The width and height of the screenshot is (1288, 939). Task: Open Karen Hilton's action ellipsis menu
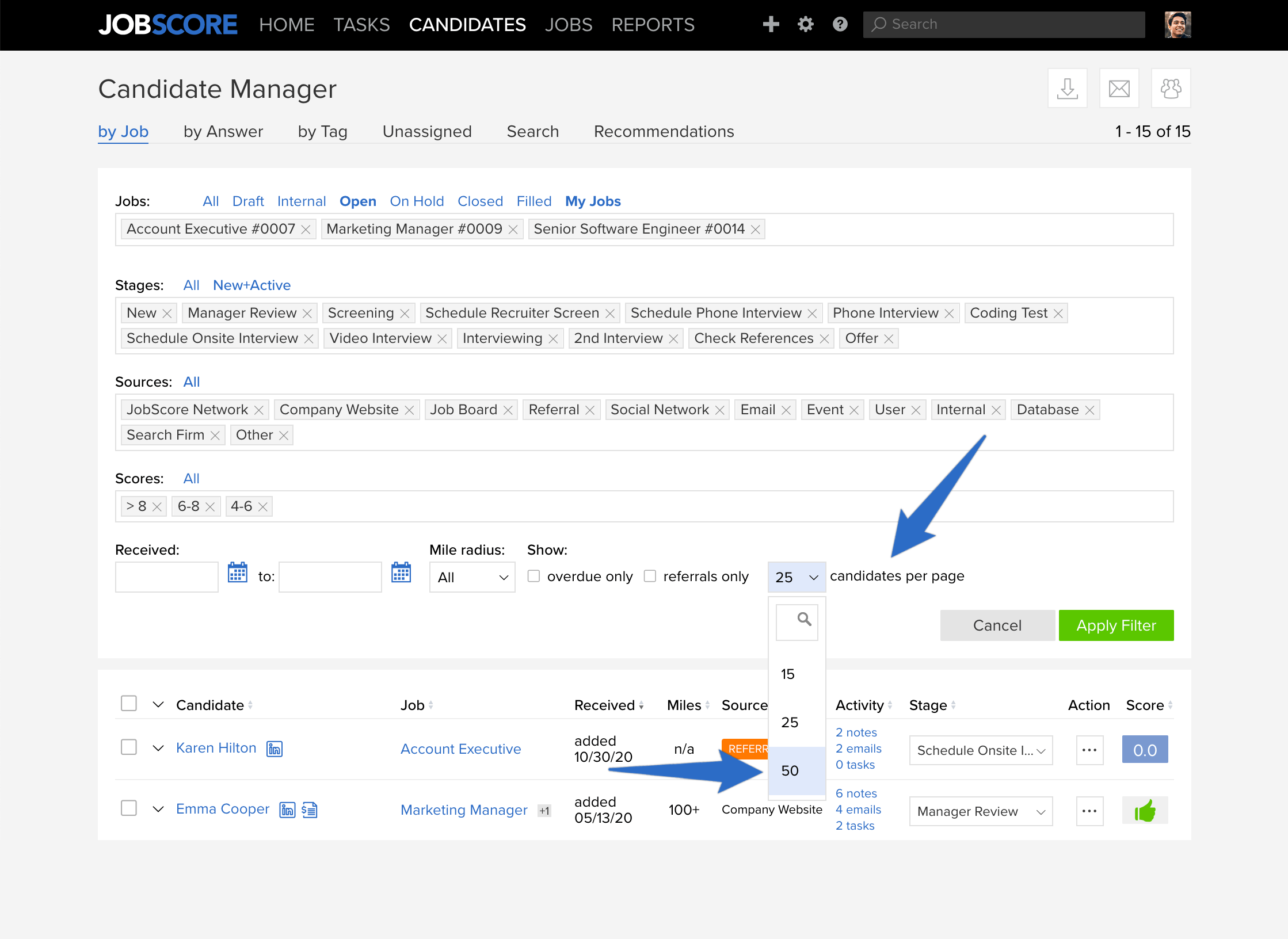click(1089, 750)
